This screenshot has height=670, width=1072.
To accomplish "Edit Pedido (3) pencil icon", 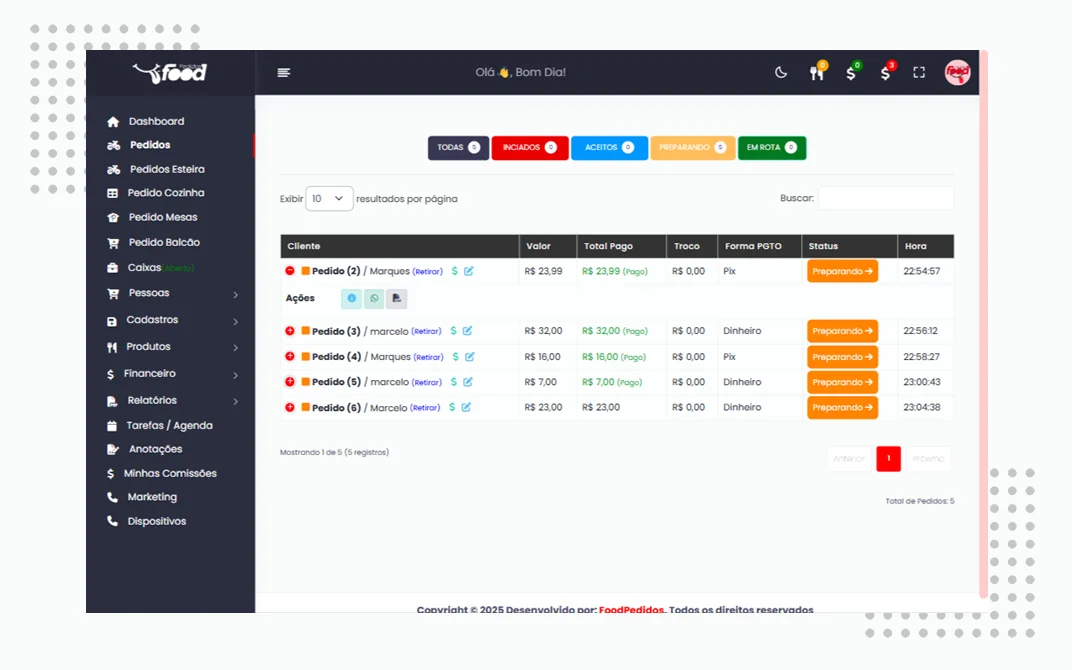I will (468, 331).
